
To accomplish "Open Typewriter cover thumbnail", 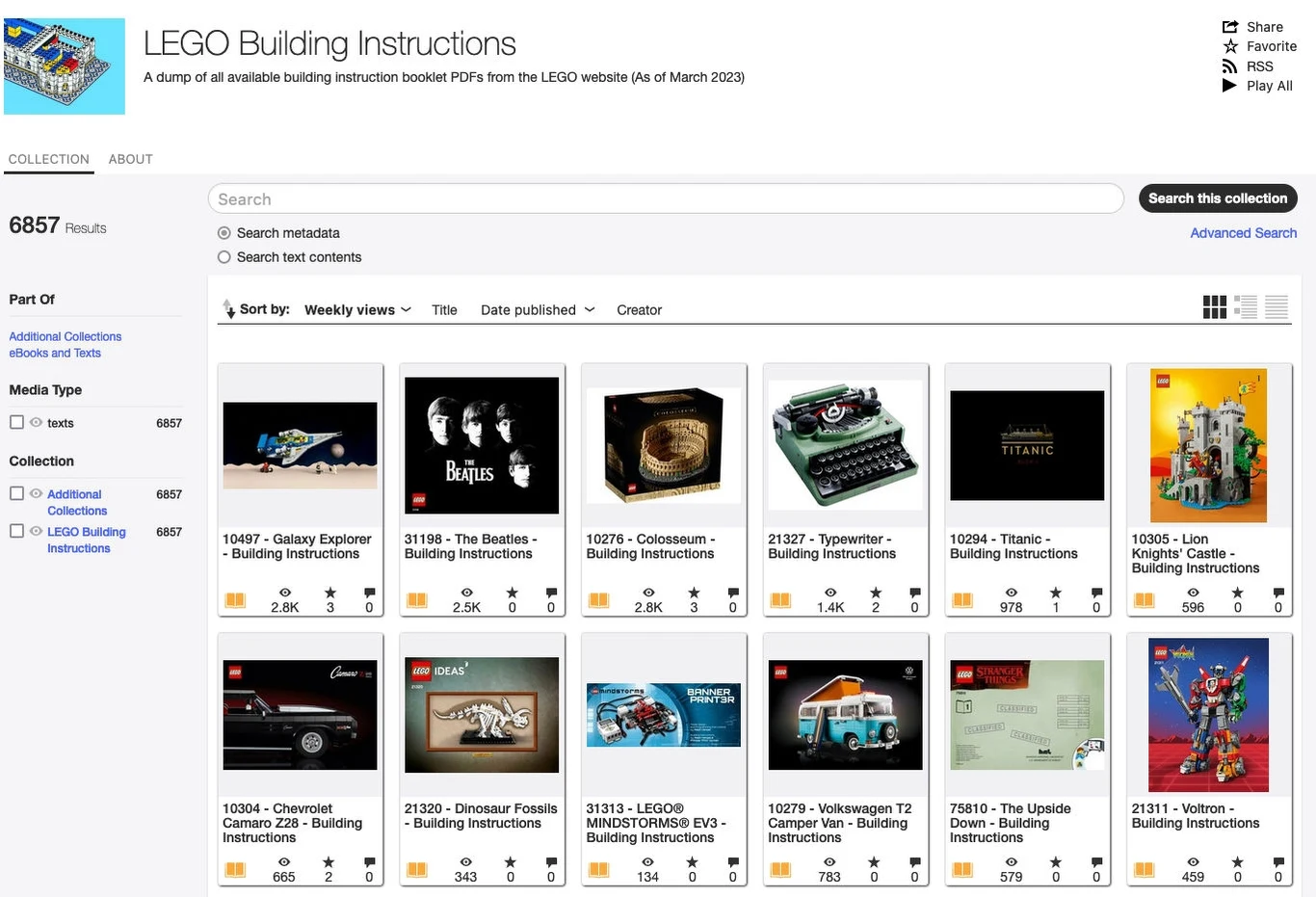I will pos(846,445).
